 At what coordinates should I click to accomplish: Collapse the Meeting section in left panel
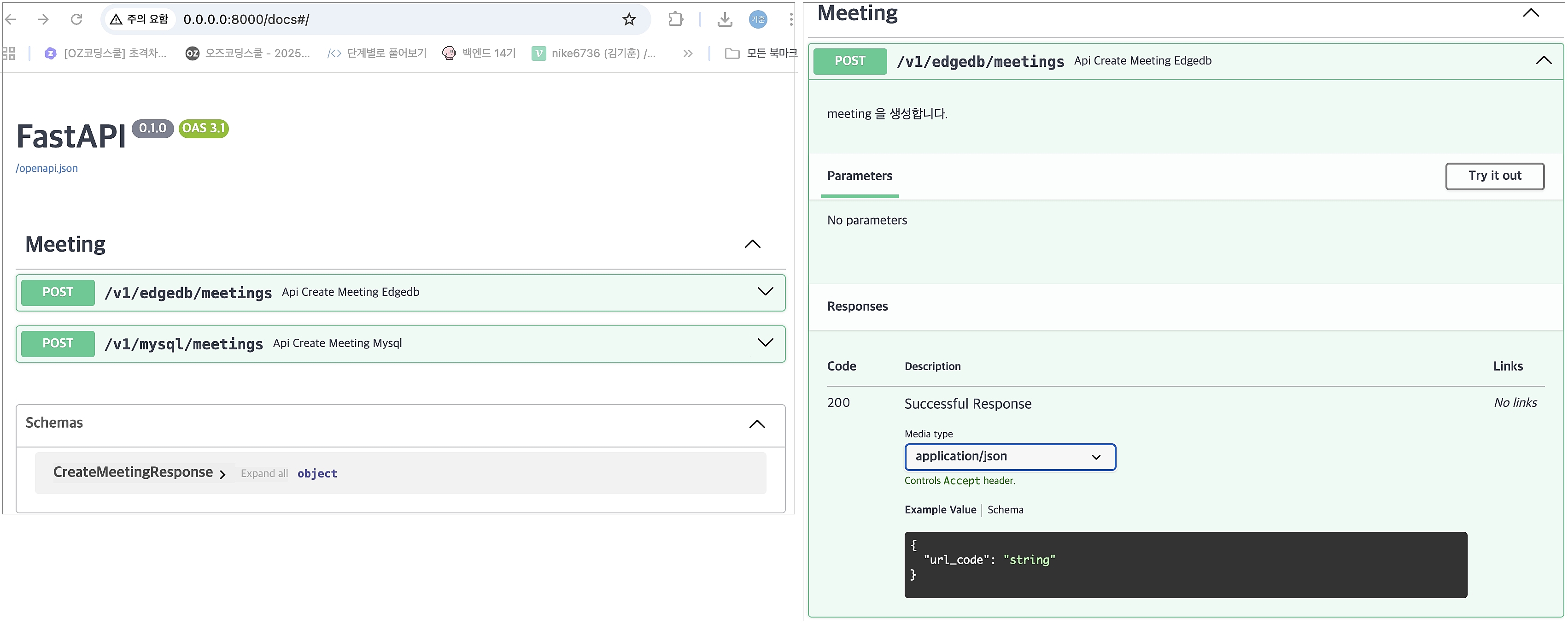(x=752, y=244)
